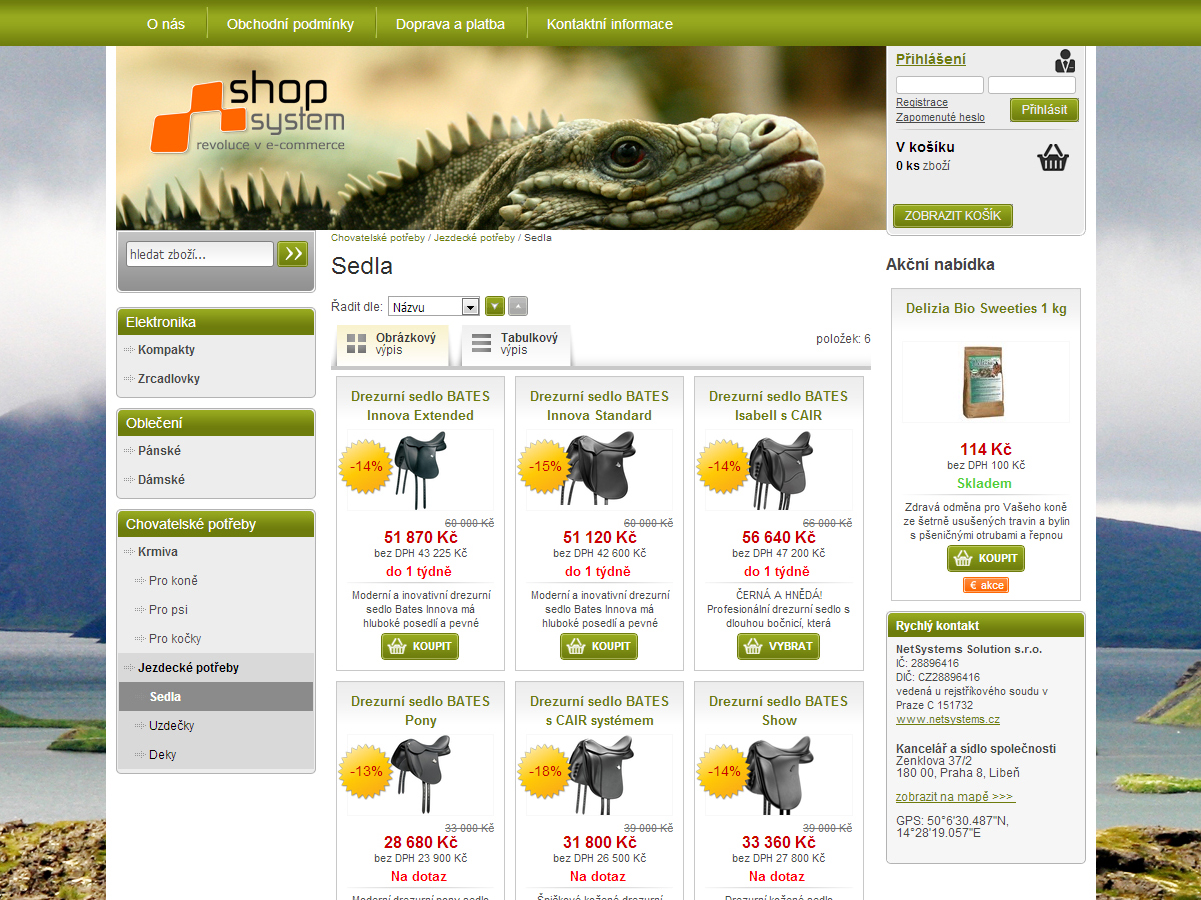The height and width of the screenshot is (900, 1201).
Task: Select Obrázkový výpis tab
Action: (x=392, y=344)
